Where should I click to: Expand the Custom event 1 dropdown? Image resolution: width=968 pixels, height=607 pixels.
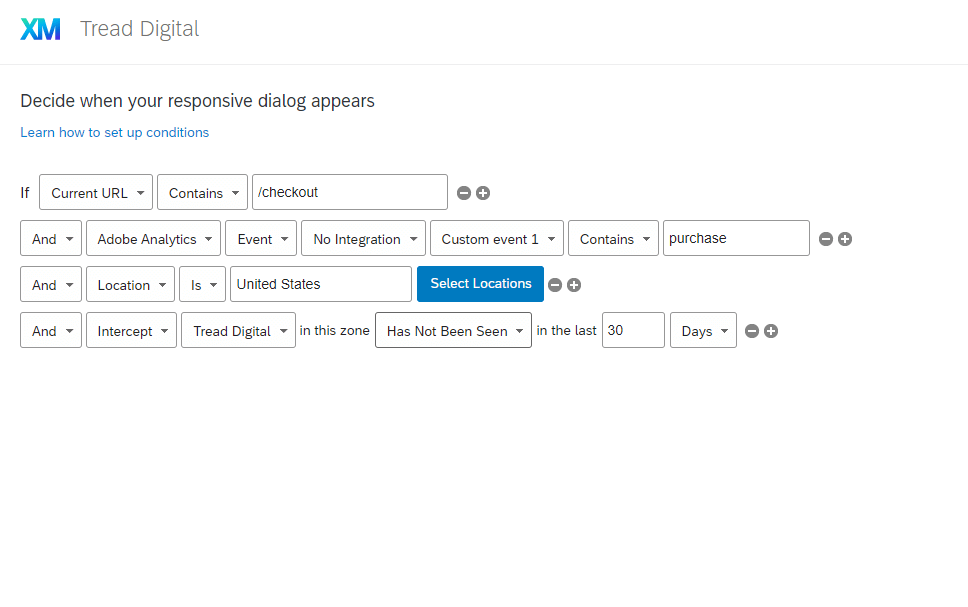(496, 238)
